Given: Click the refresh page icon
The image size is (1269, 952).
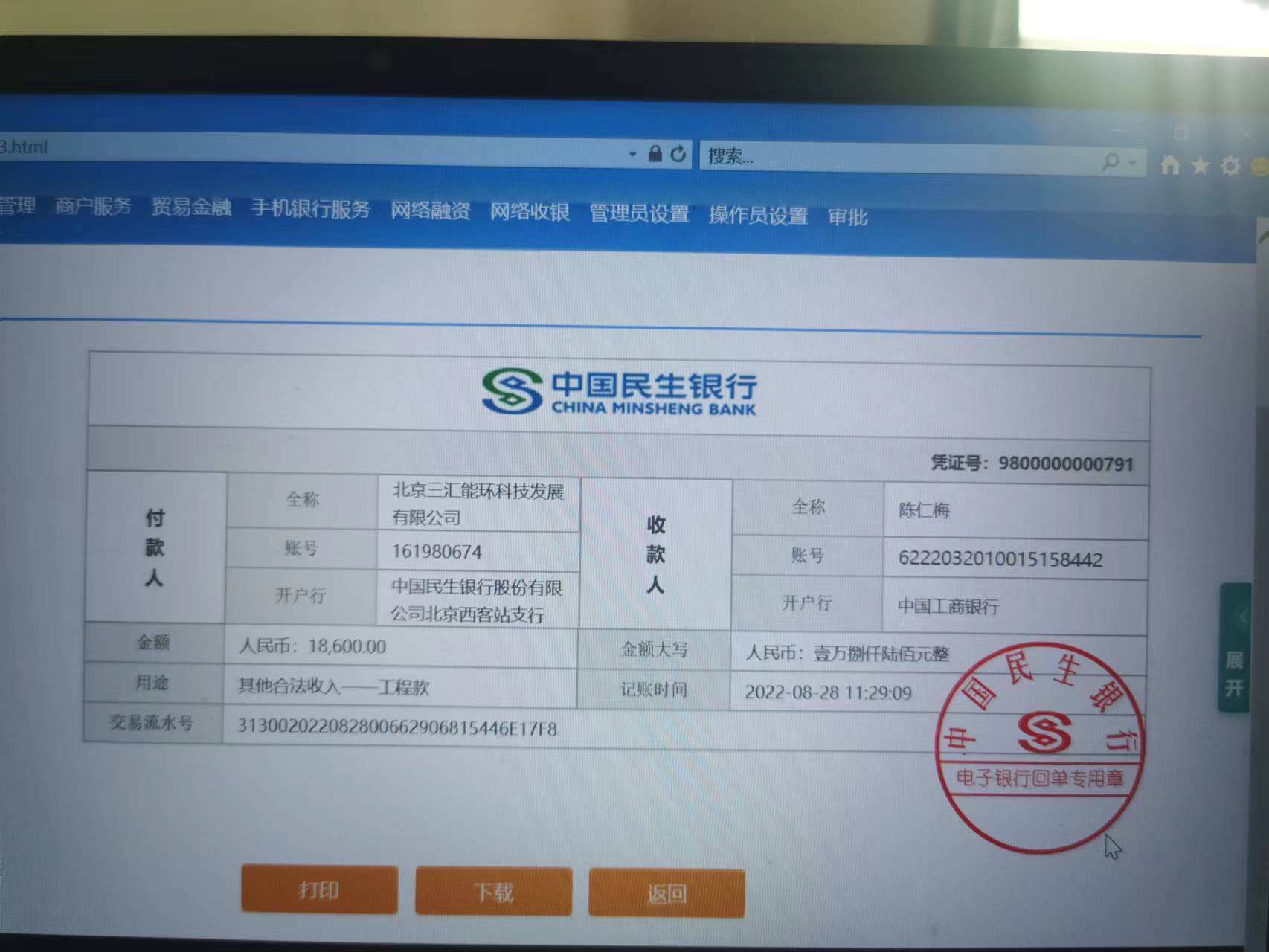Looking at the screenshot, I should click(x=678, y=154).
